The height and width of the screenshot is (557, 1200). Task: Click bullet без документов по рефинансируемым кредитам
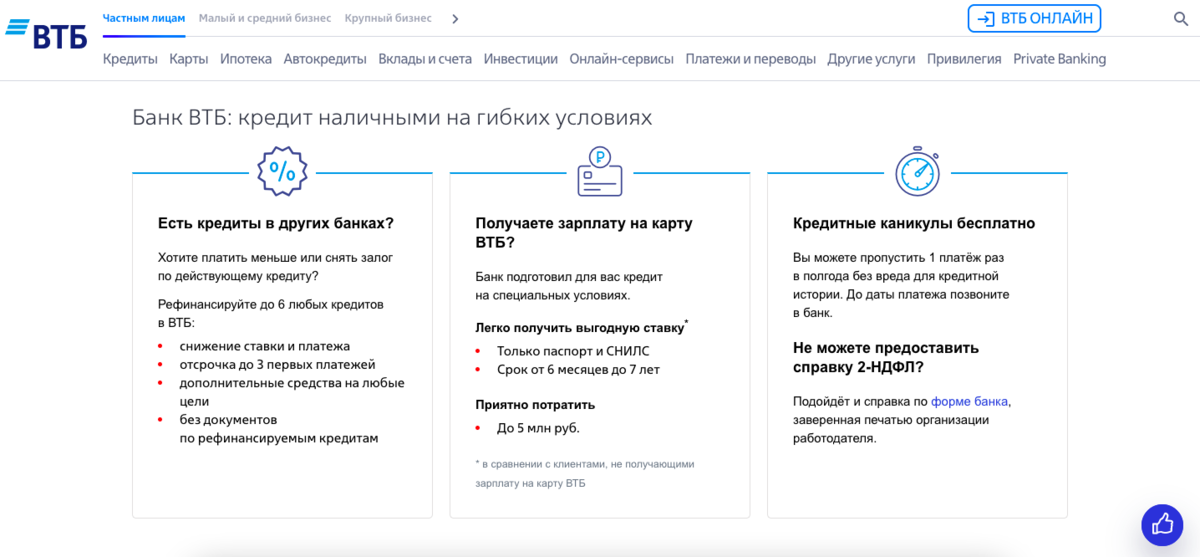(279, 429)
